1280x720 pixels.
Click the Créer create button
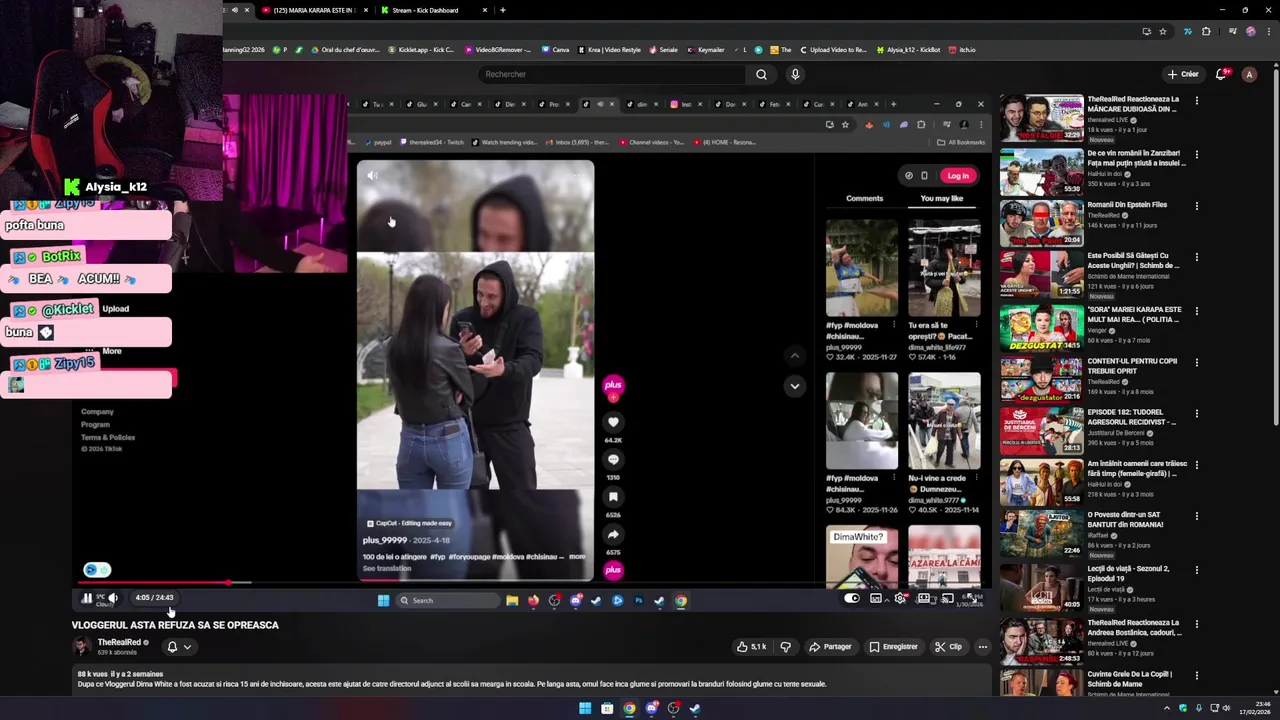pyautogui.click(x=1183, y=74)
